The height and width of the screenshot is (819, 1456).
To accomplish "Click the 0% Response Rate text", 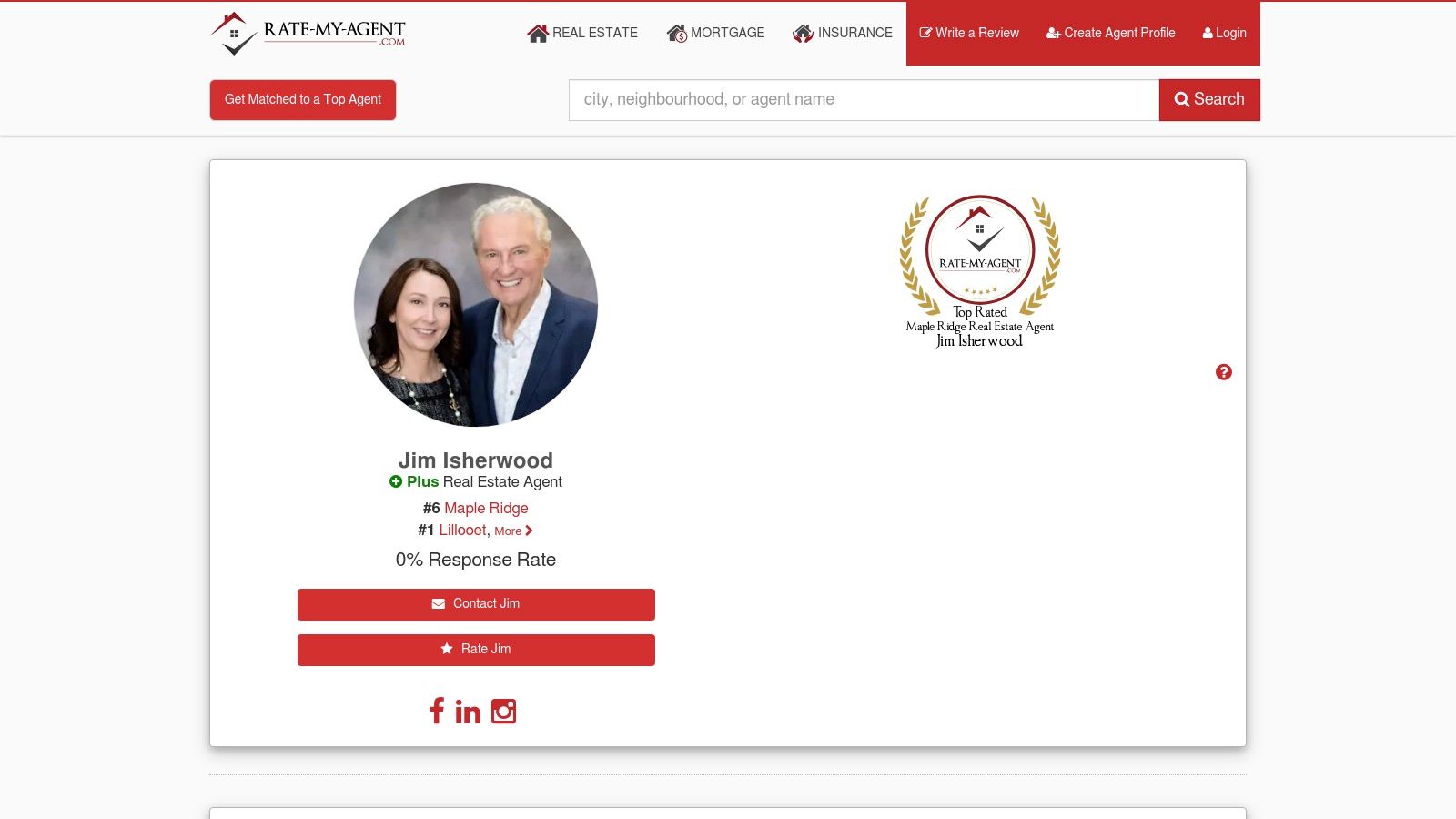I will click(x=476, y=560).
